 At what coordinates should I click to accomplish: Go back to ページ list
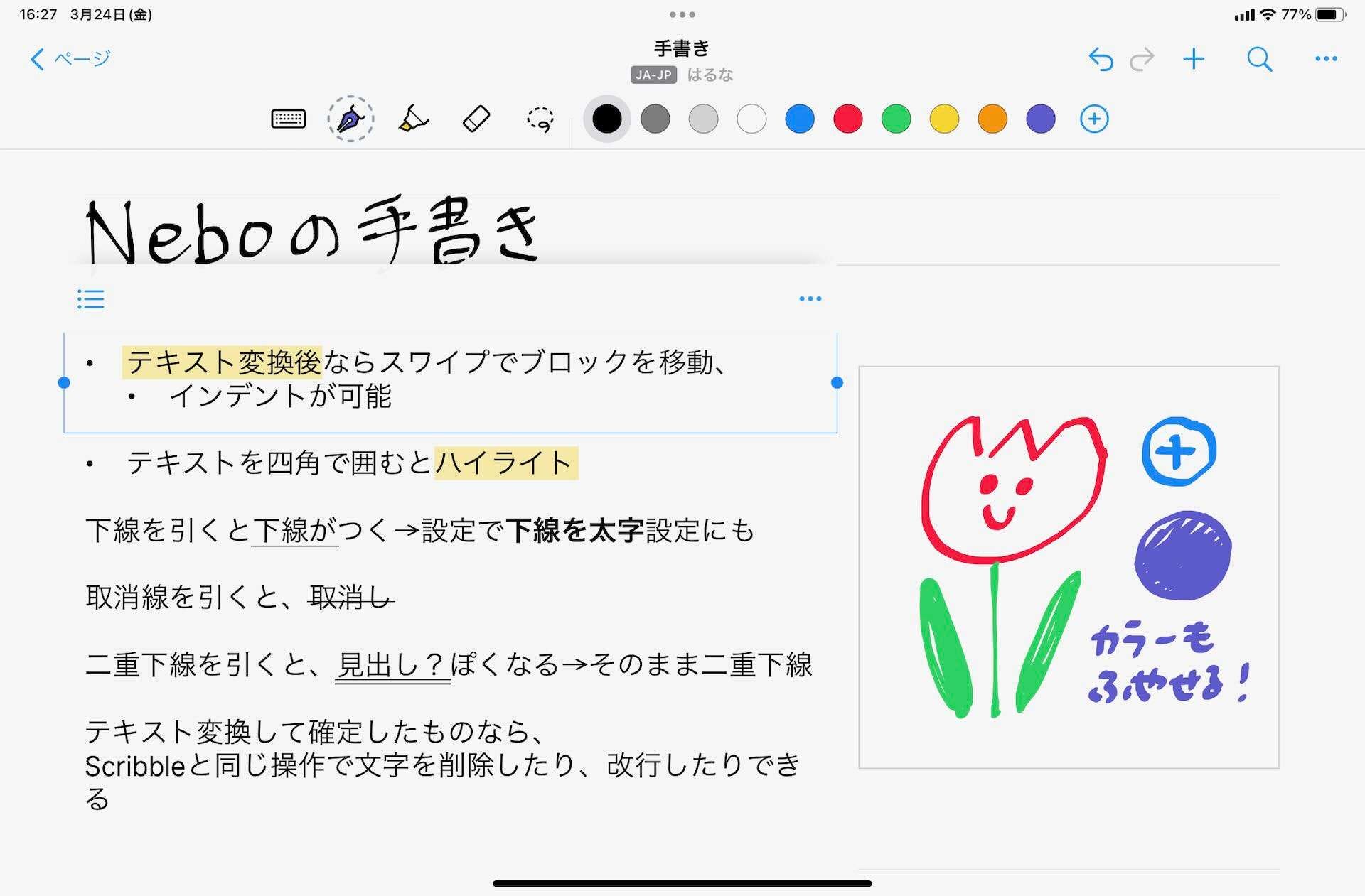(70, 58)
